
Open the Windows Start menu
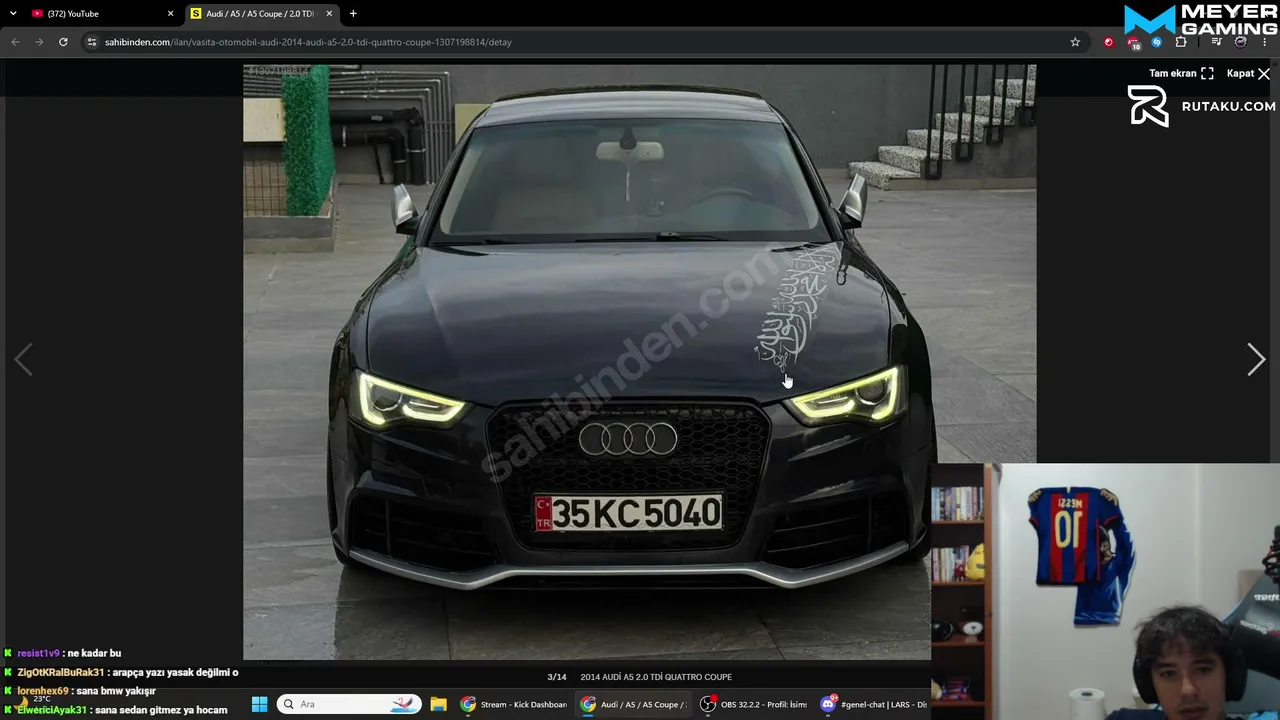click(259, 704)
